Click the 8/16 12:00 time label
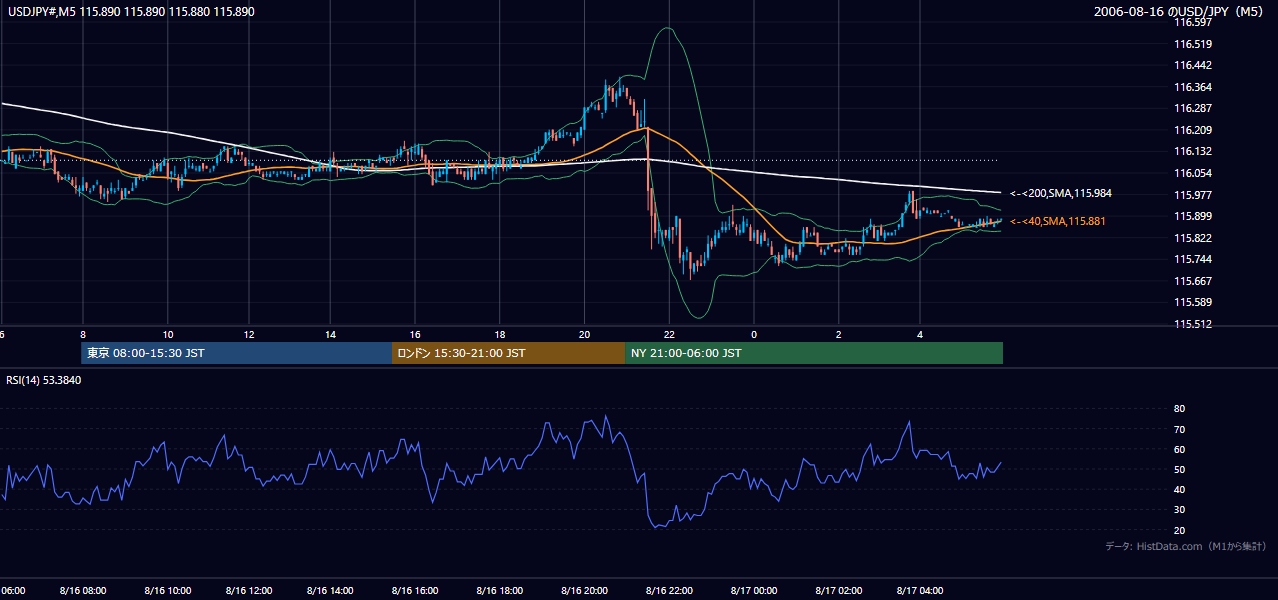The width and height of the screenshot is (1278, 600). coord(251,591)
